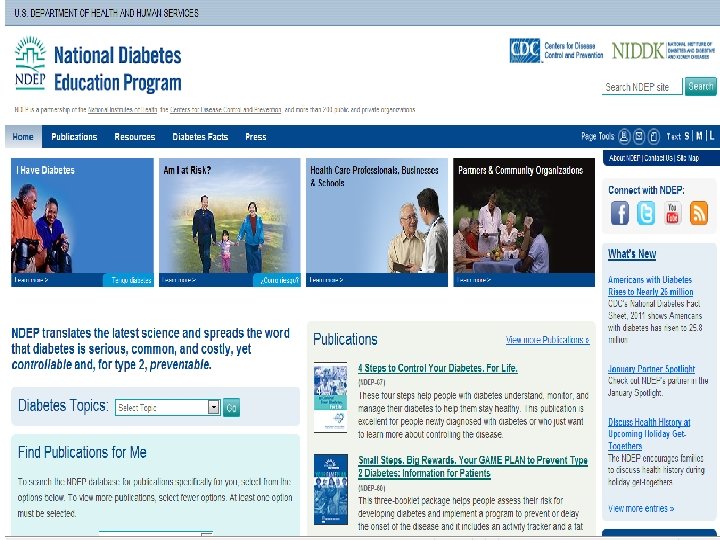720x540 pixels.
Task: Open the I Have Diabetes panel image
Action: [82, 216]
